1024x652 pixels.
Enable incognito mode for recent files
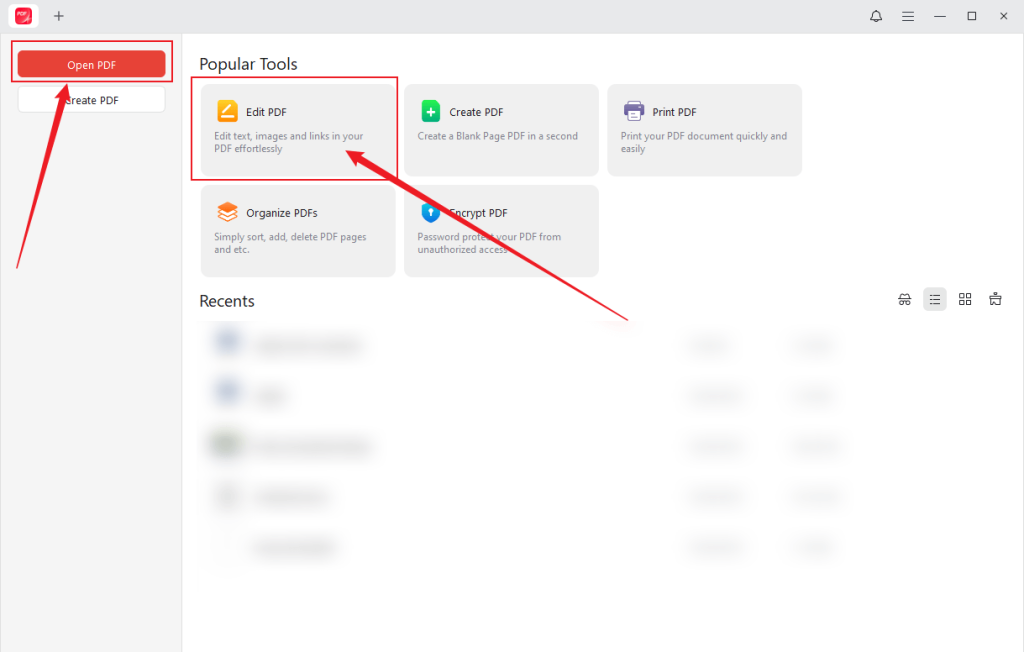point(904,299)
